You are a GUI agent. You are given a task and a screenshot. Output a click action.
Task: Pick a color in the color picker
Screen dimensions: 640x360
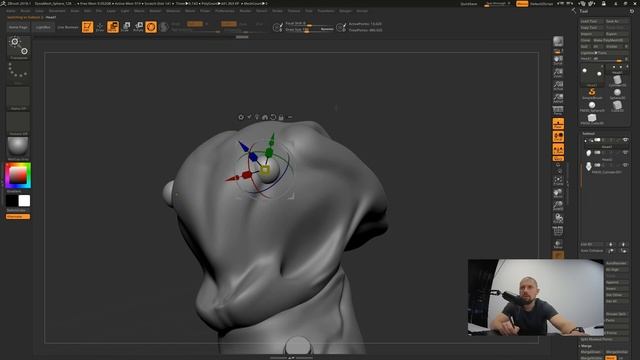coord(18,176)
